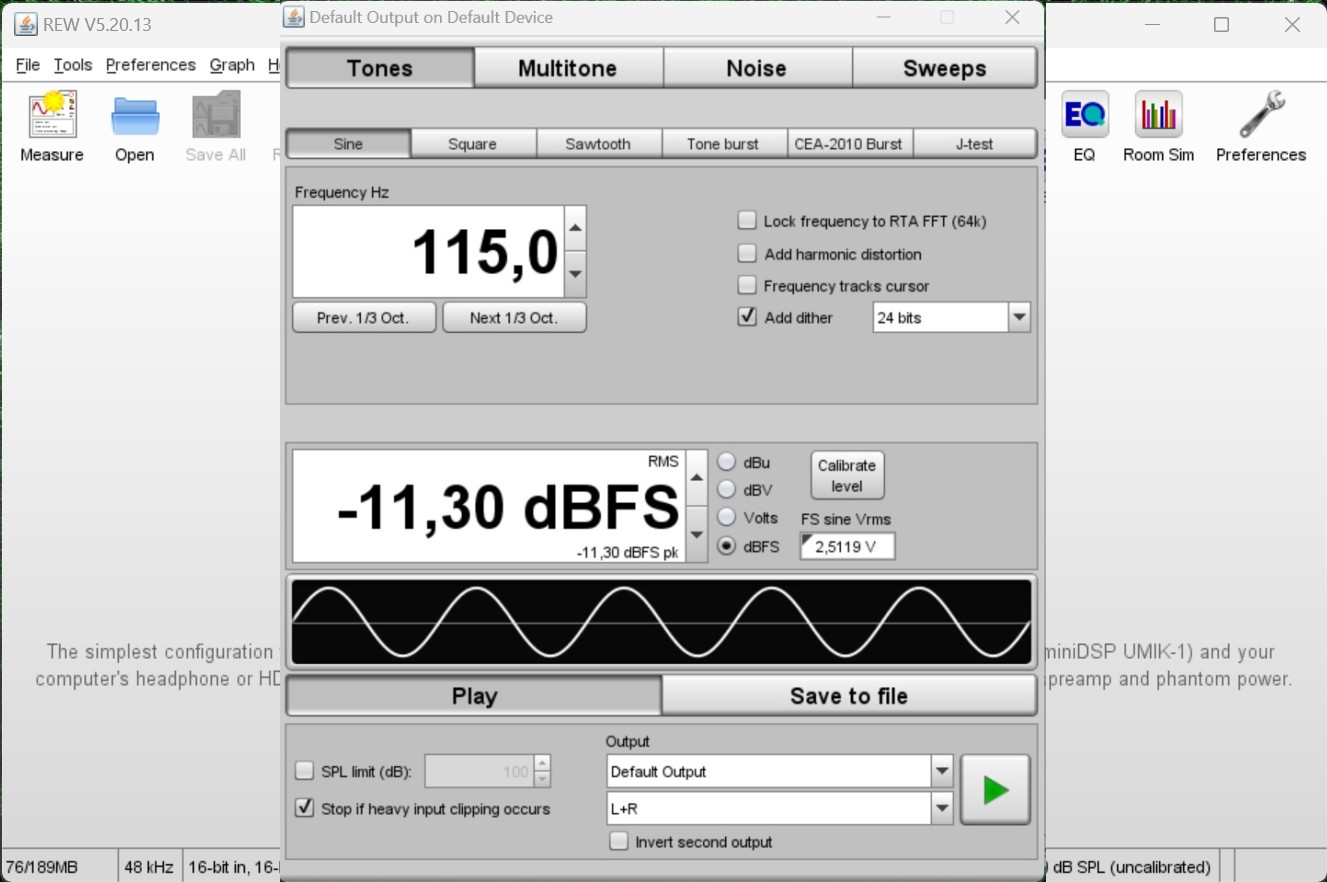
Task: Click the FS sine Vrms field
Action: (847, 546)
